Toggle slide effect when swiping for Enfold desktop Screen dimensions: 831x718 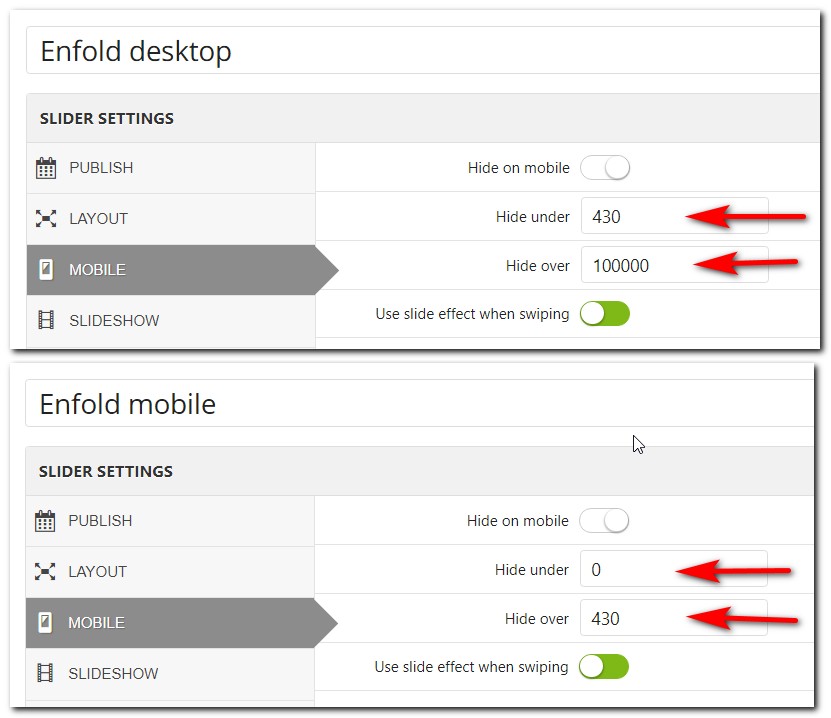coord(605,314)
